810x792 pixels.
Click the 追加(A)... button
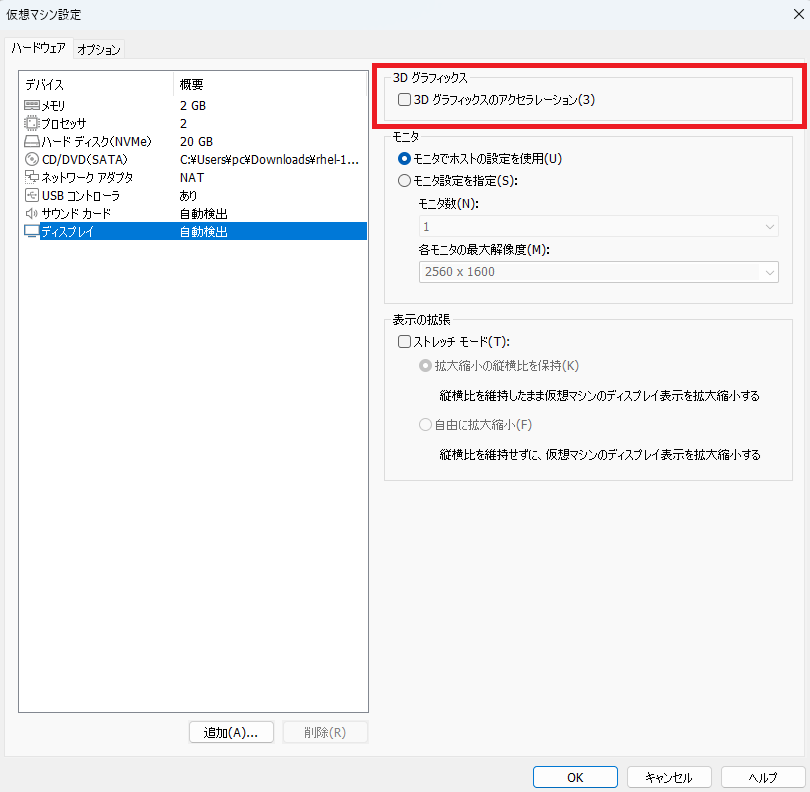(x=231, y=732)
